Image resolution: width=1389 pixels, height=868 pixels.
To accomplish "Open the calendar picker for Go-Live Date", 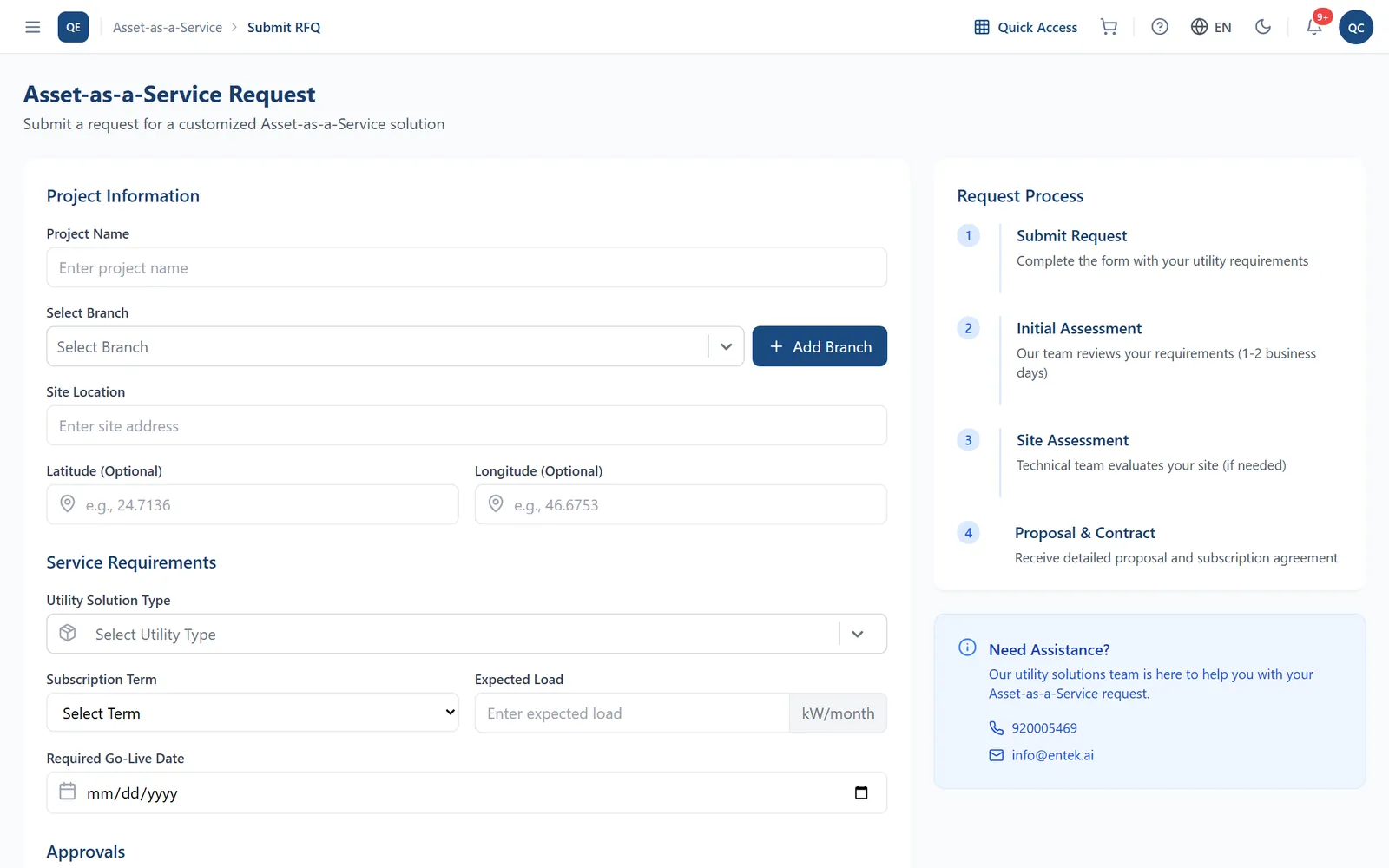I will (861, 792).
